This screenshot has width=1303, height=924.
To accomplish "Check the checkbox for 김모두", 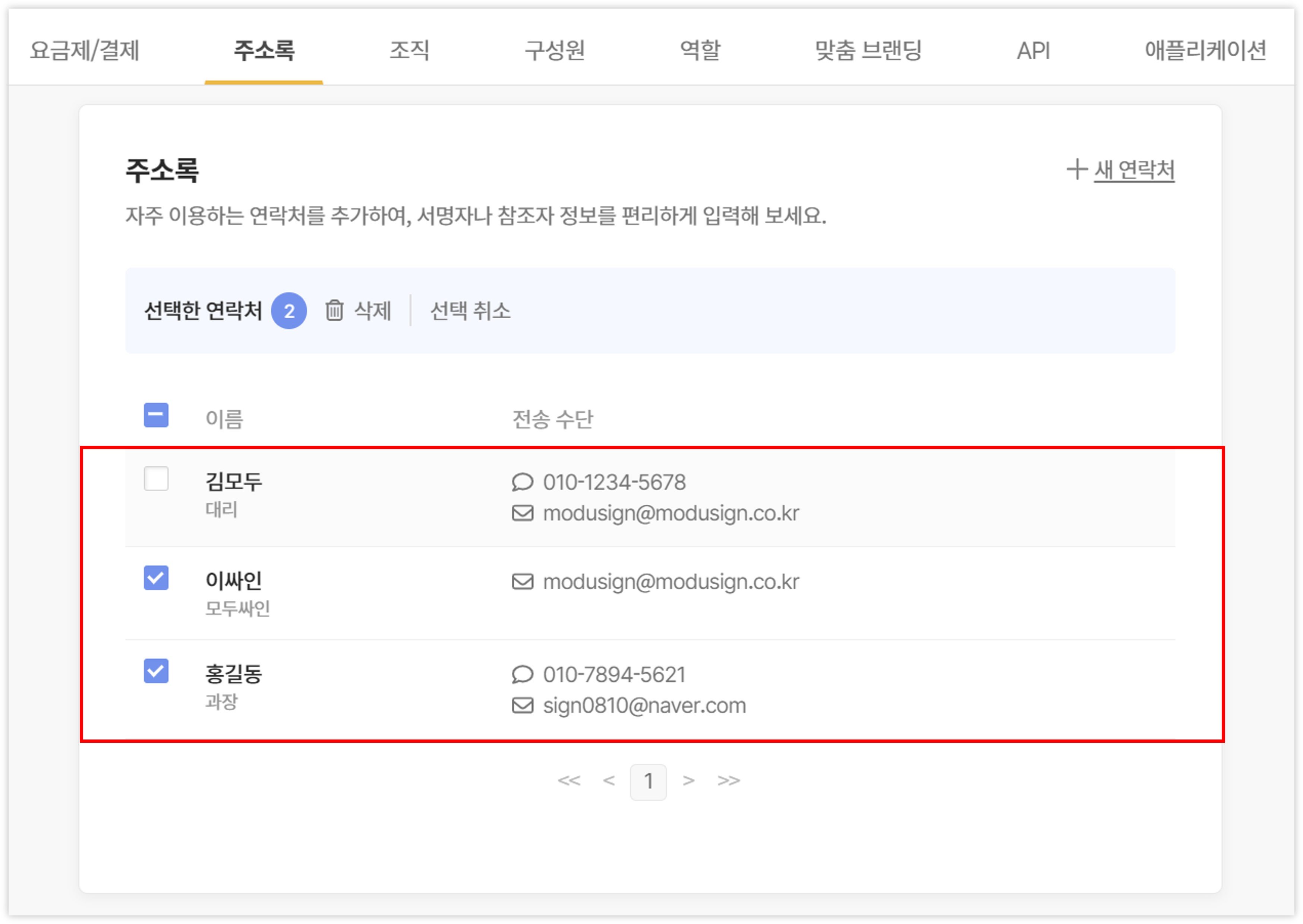I will tap(156, 479).
